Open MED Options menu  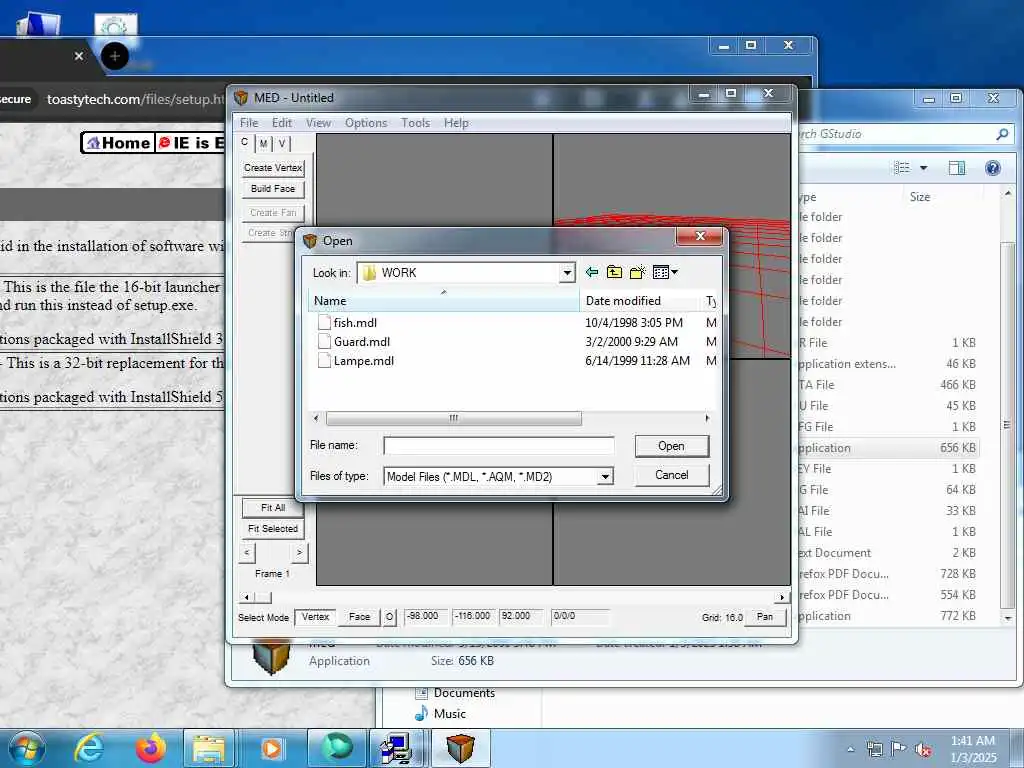tap(366, 123)
